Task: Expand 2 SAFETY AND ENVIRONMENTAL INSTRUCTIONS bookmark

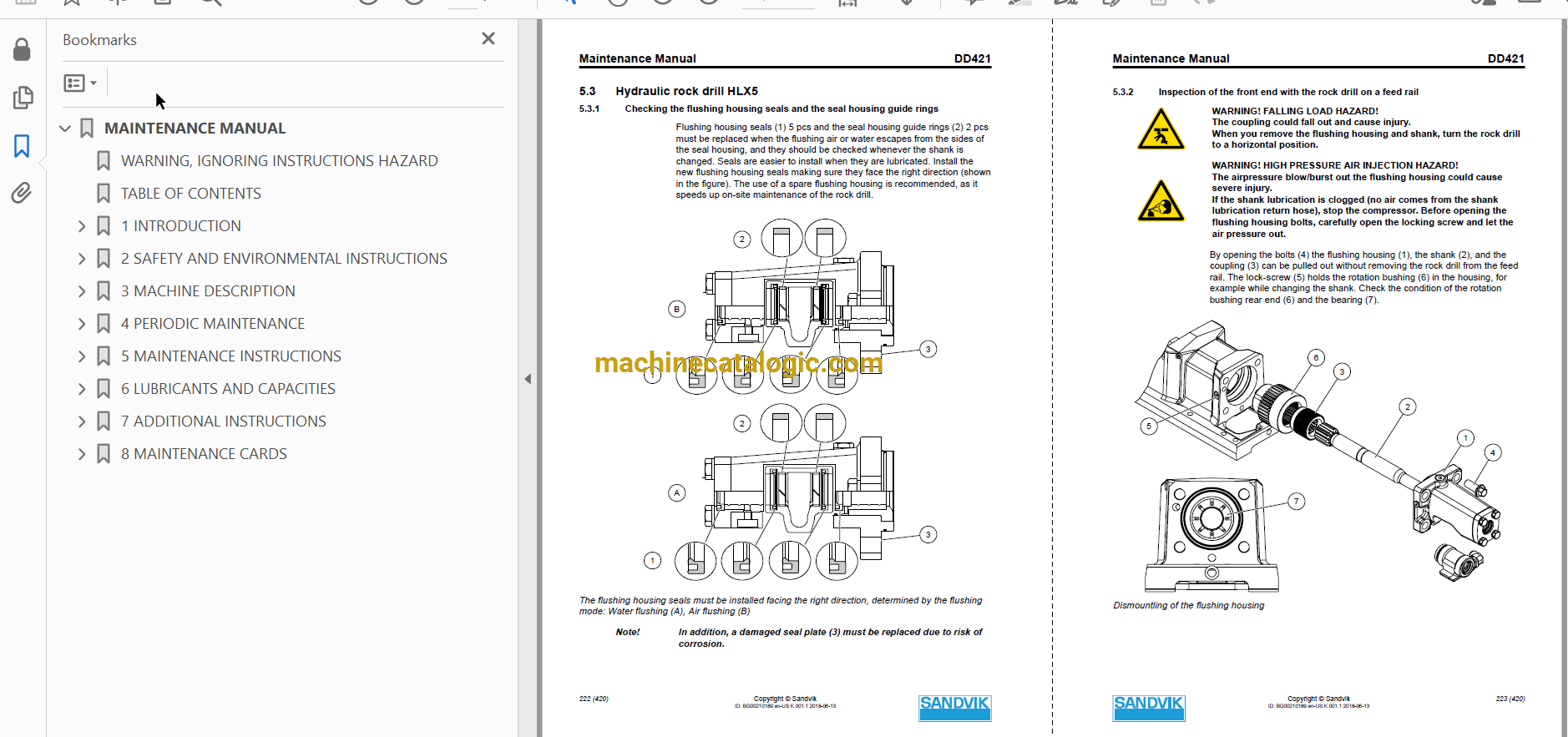Action: (x=82, y=259)
